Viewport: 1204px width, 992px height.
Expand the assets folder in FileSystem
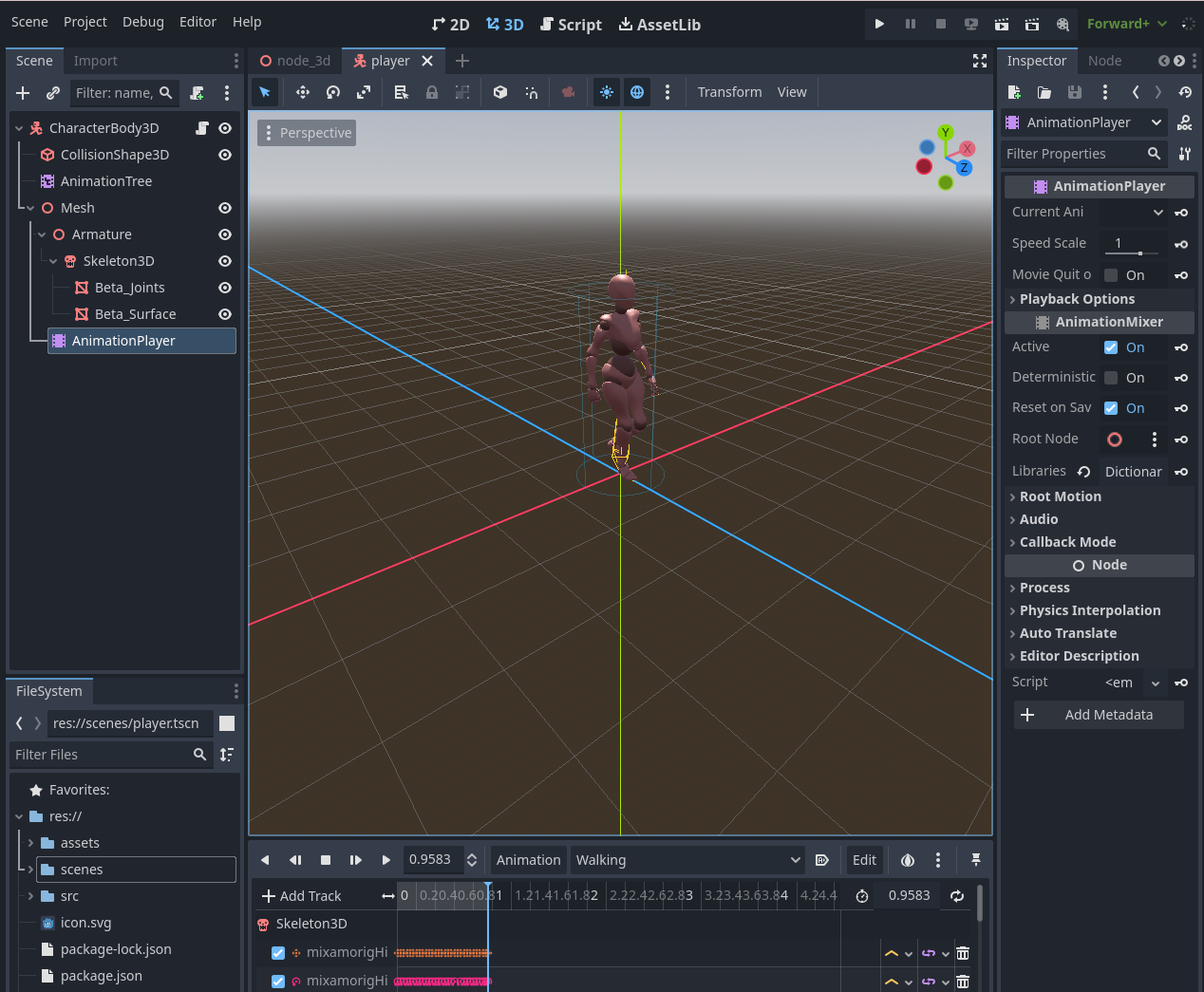pyautogui.click(x=31, y=843)
